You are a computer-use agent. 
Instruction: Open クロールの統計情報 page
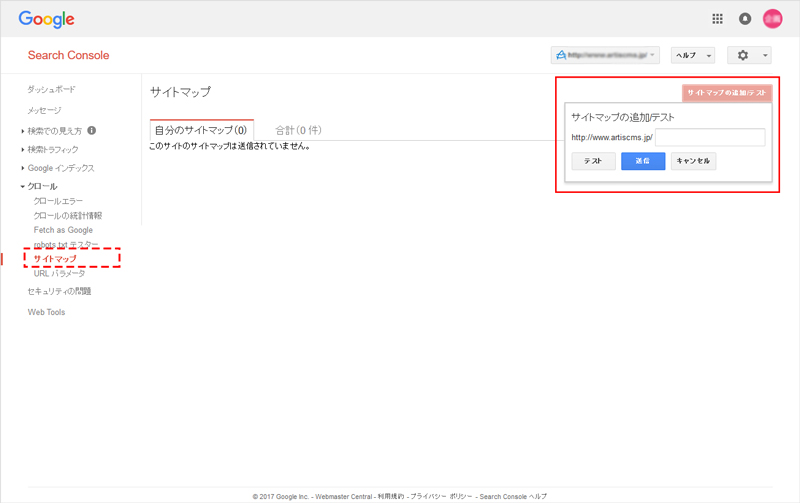coord(68,215)
